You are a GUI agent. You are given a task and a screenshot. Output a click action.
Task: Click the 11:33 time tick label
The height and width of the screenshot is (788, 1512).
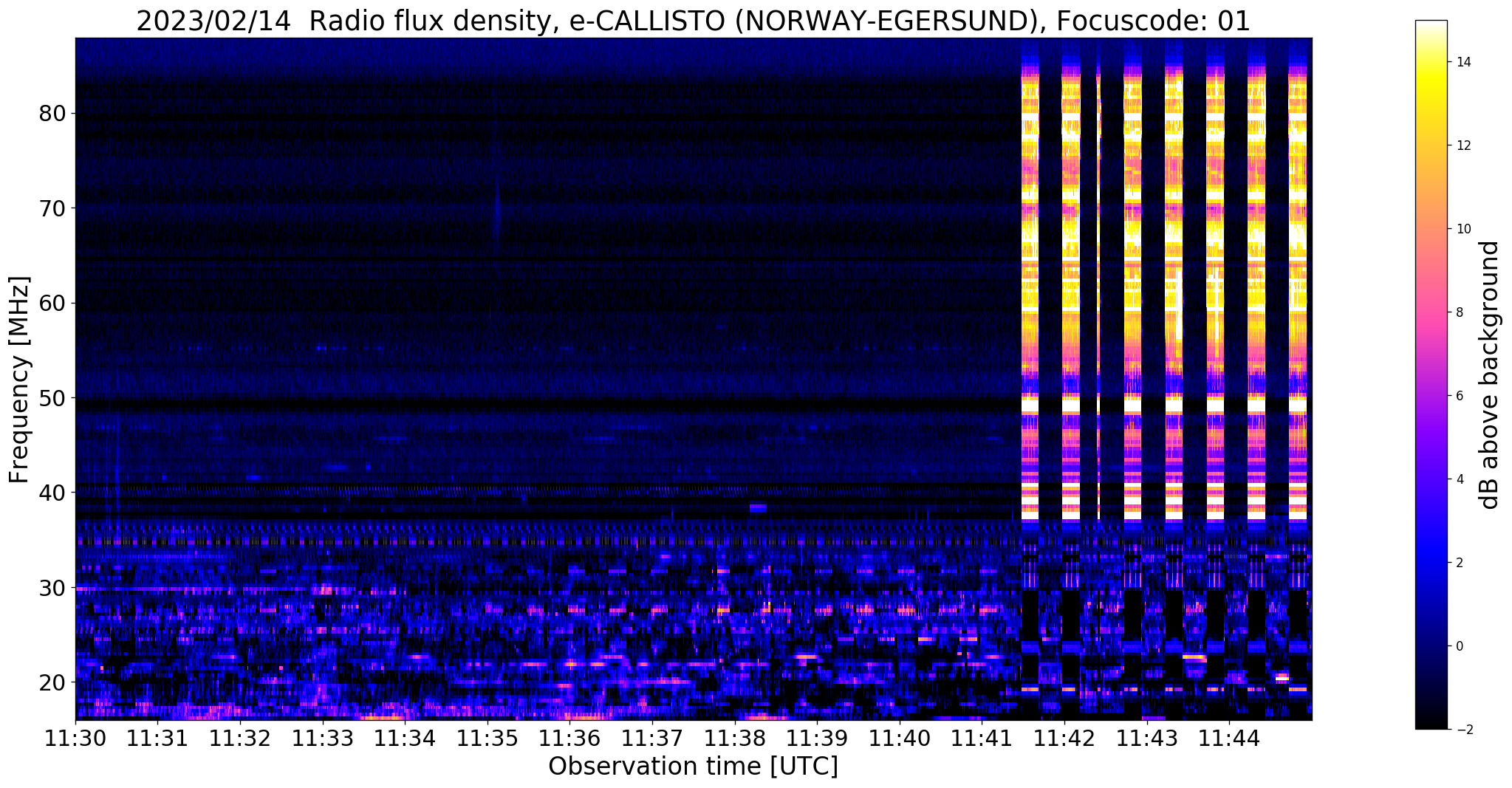point(323,738)
